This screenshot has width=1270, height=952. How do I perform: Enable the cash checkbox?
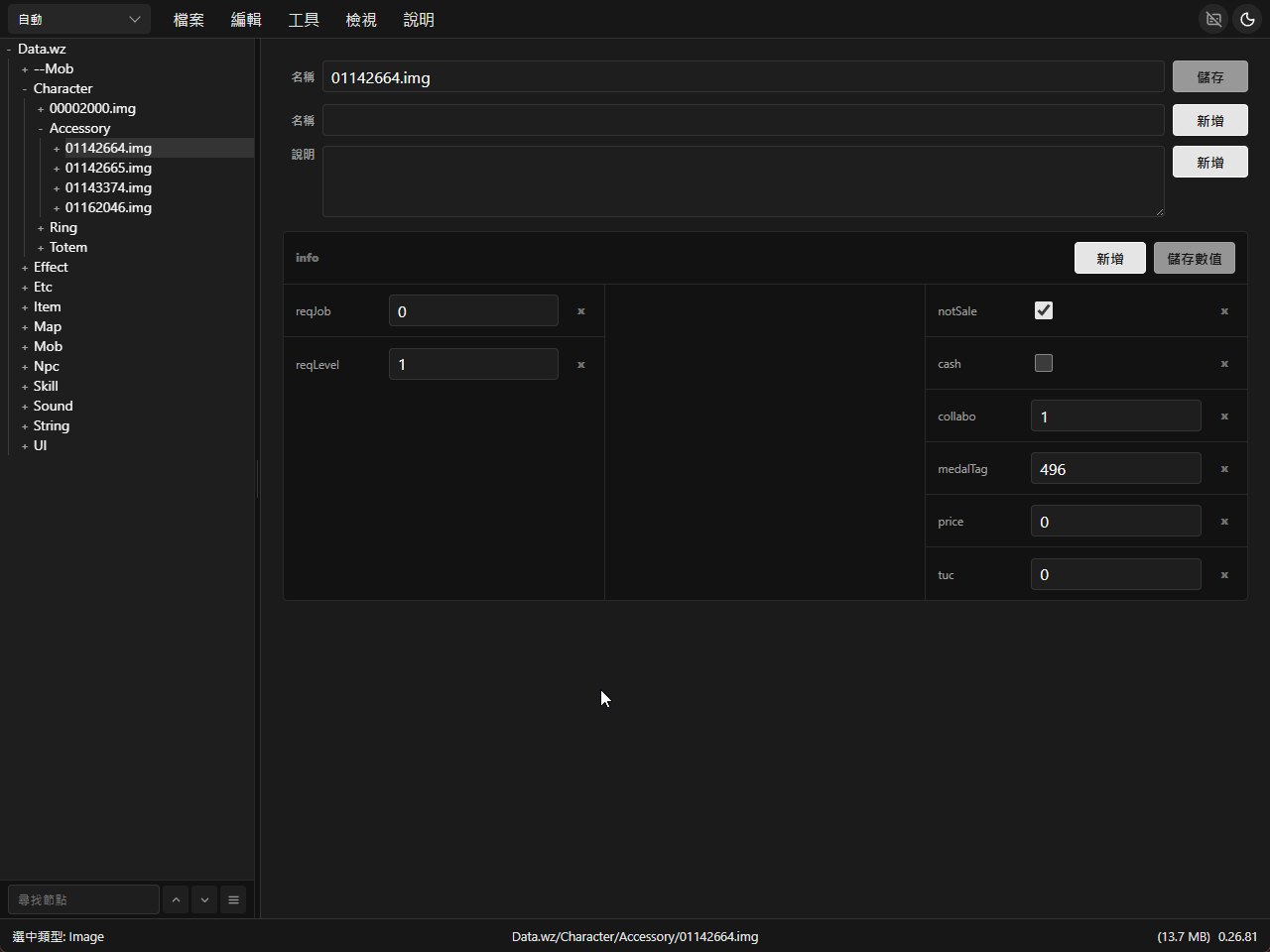point(1044,363)
